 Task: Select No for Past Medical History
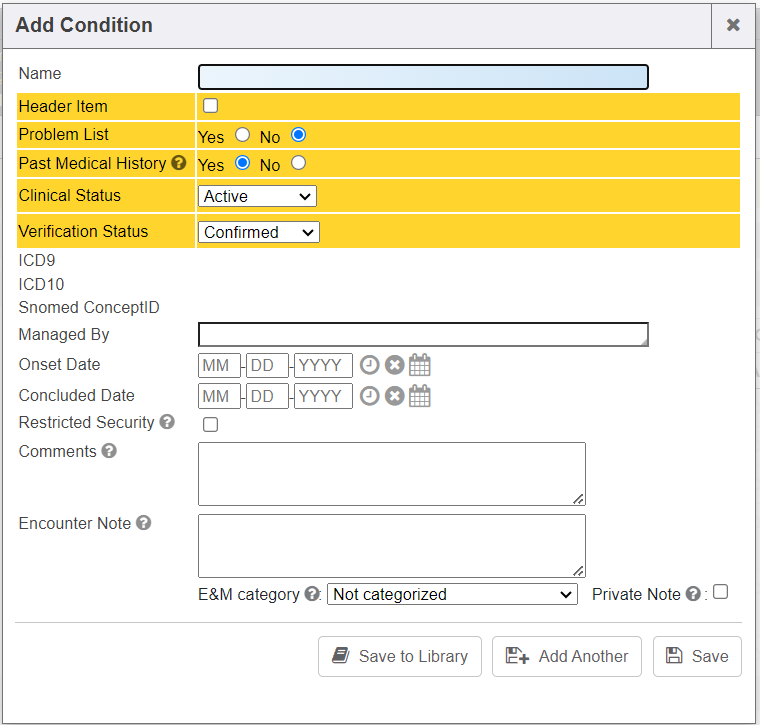point(298,163)
